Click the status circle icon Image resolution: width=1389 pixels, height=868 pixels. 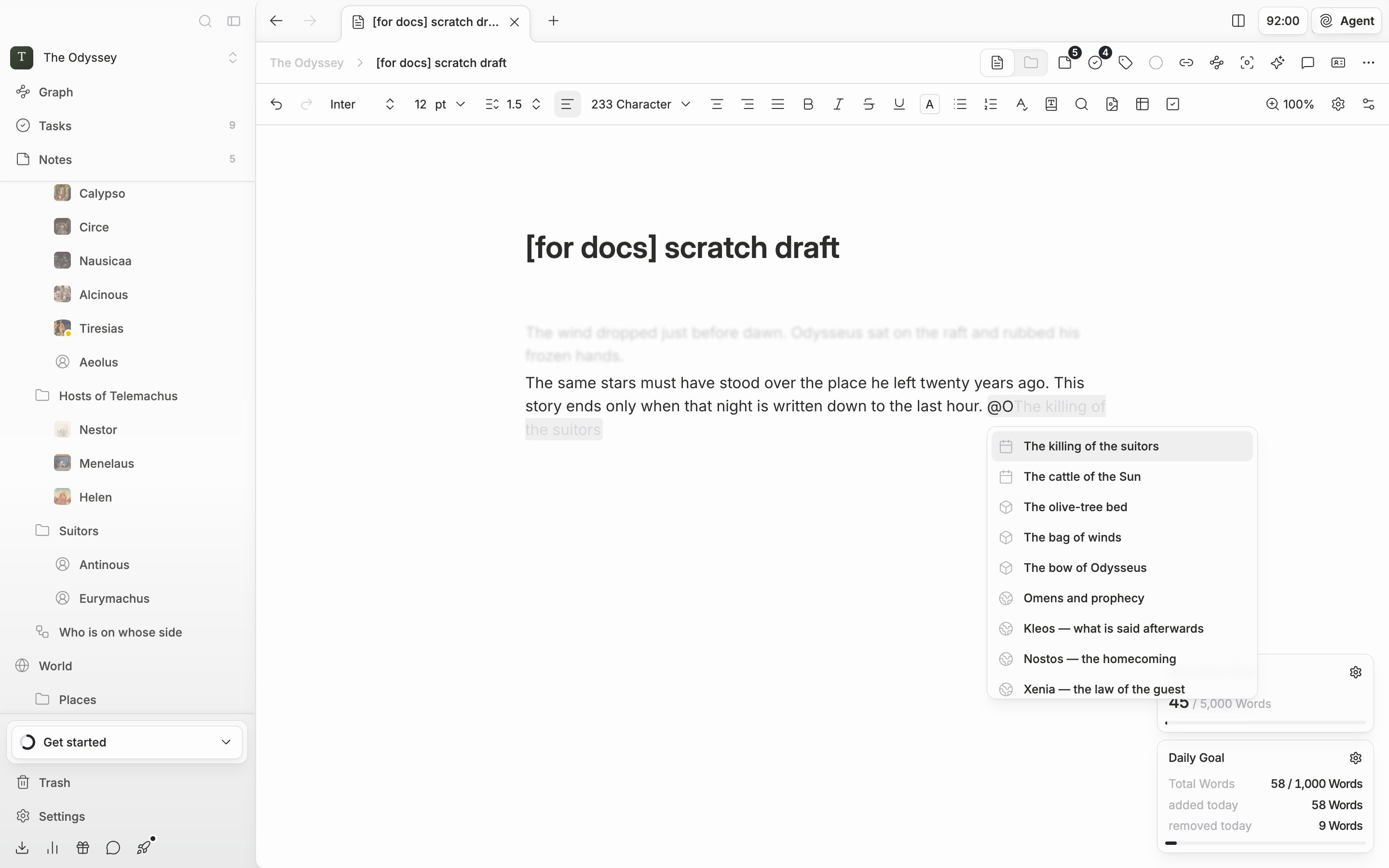(x=1156, y=63)
